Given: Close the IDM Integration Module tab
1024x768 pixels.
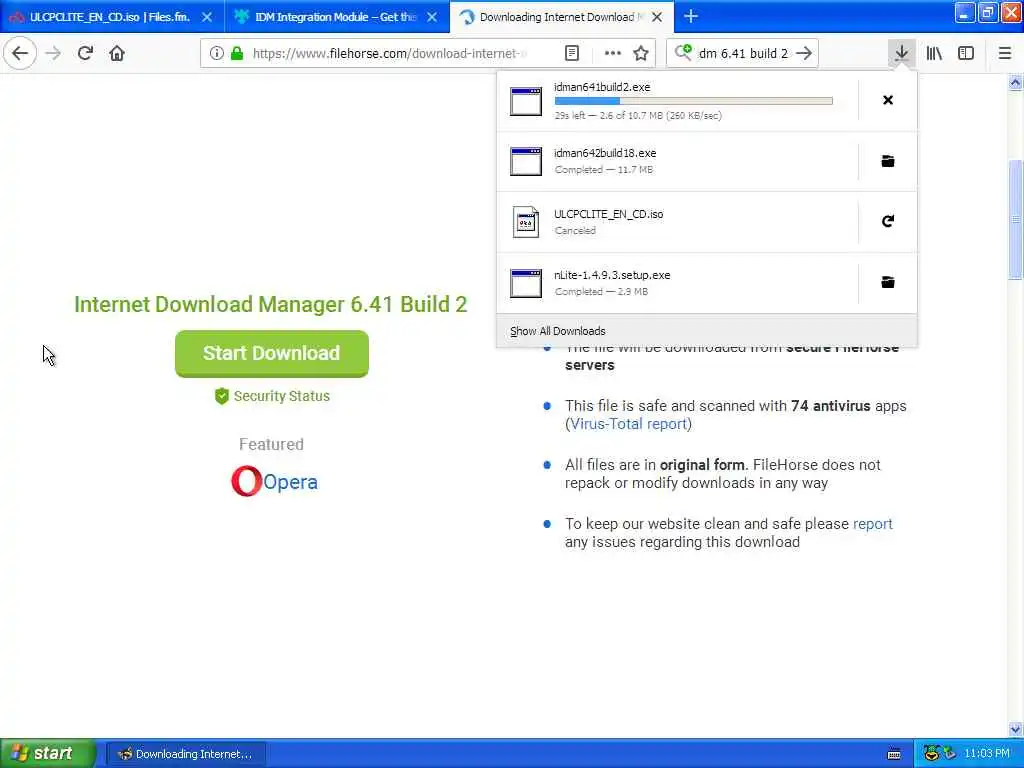Looking at the screenshot, I should (x=432, y=17).
